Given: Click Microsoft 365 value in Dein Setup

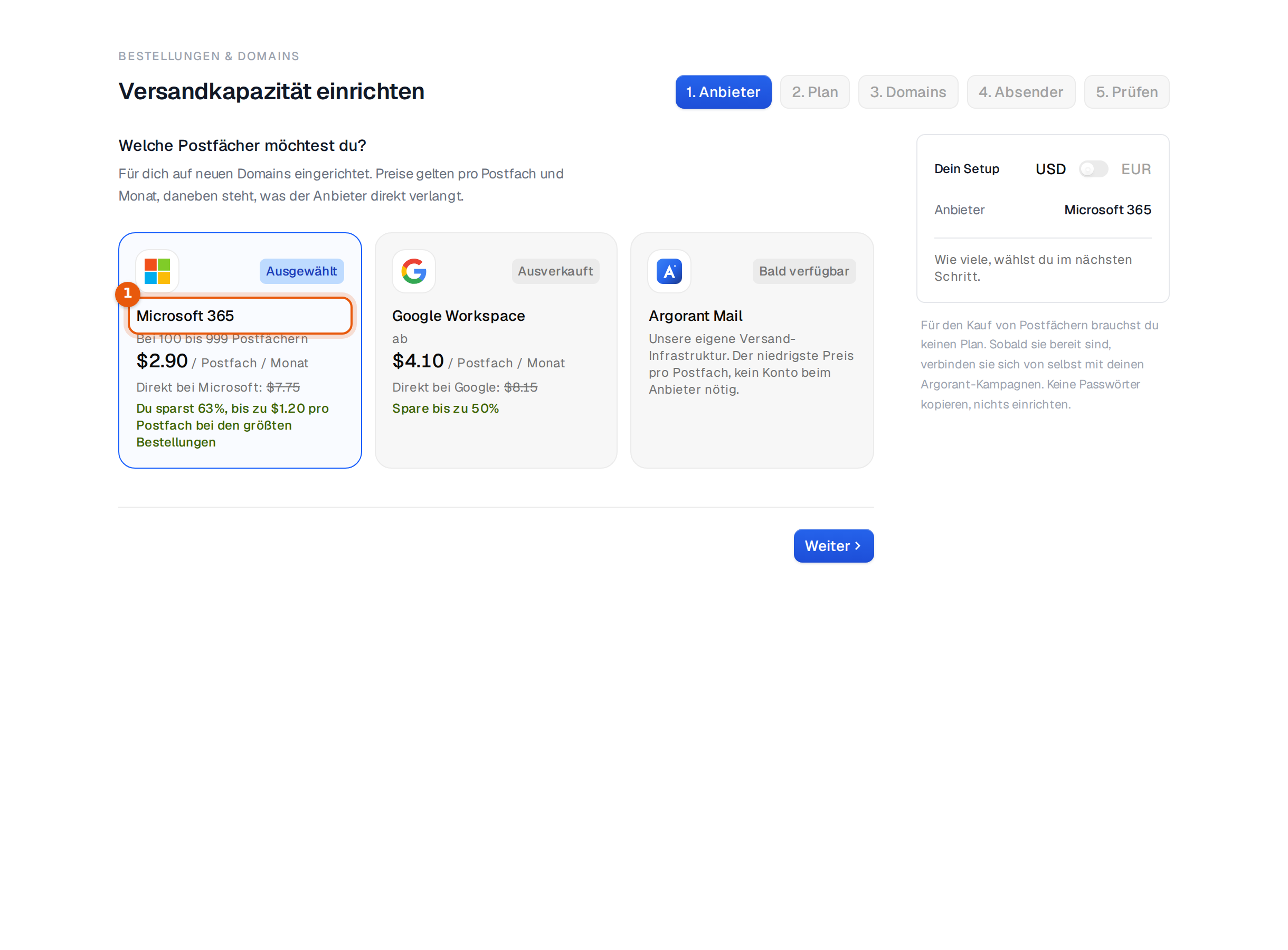Looking at the screenshot, I should (x=1107, y=210).
